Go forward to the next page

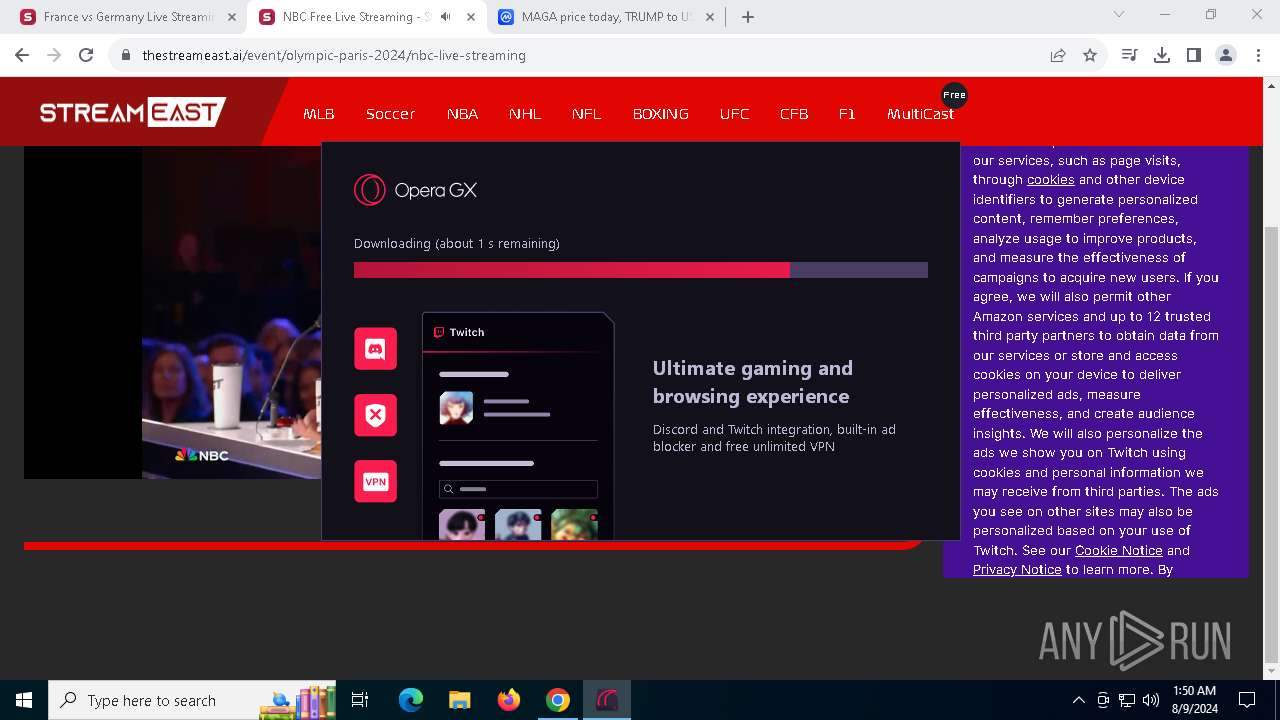point(54,55)
